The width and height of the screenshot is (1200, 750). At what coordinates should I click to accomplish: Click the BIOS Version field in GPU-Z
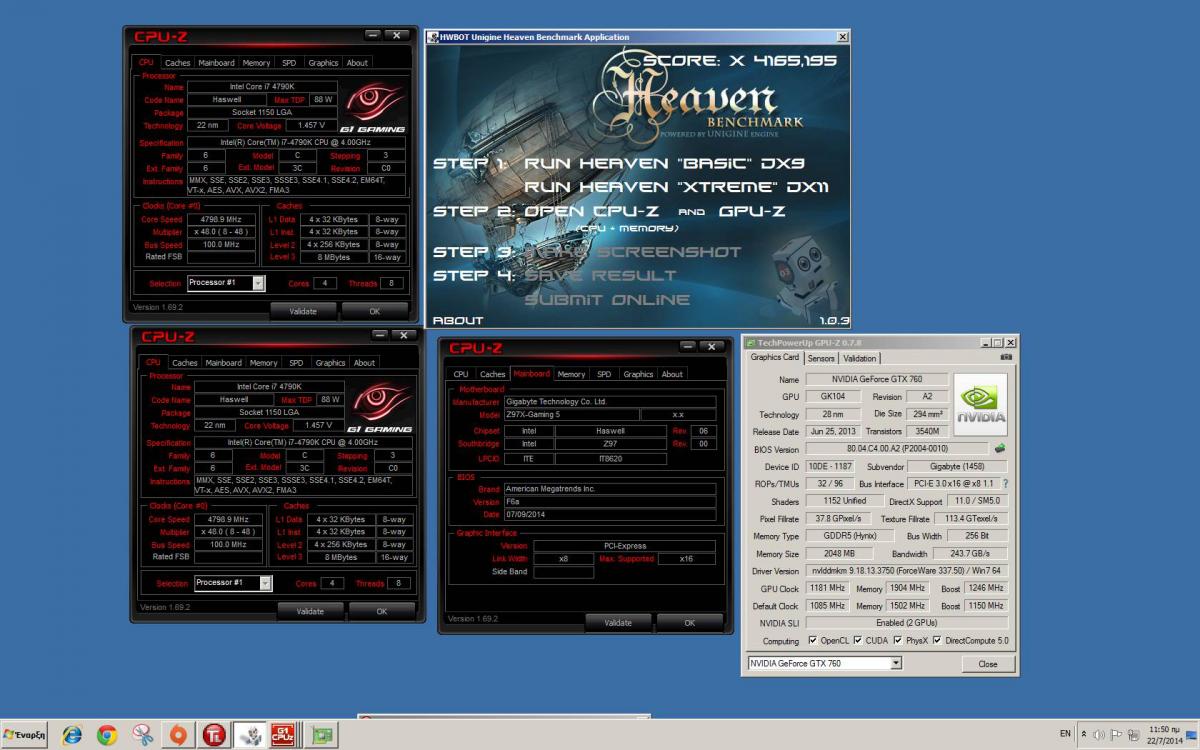point(896,449)
